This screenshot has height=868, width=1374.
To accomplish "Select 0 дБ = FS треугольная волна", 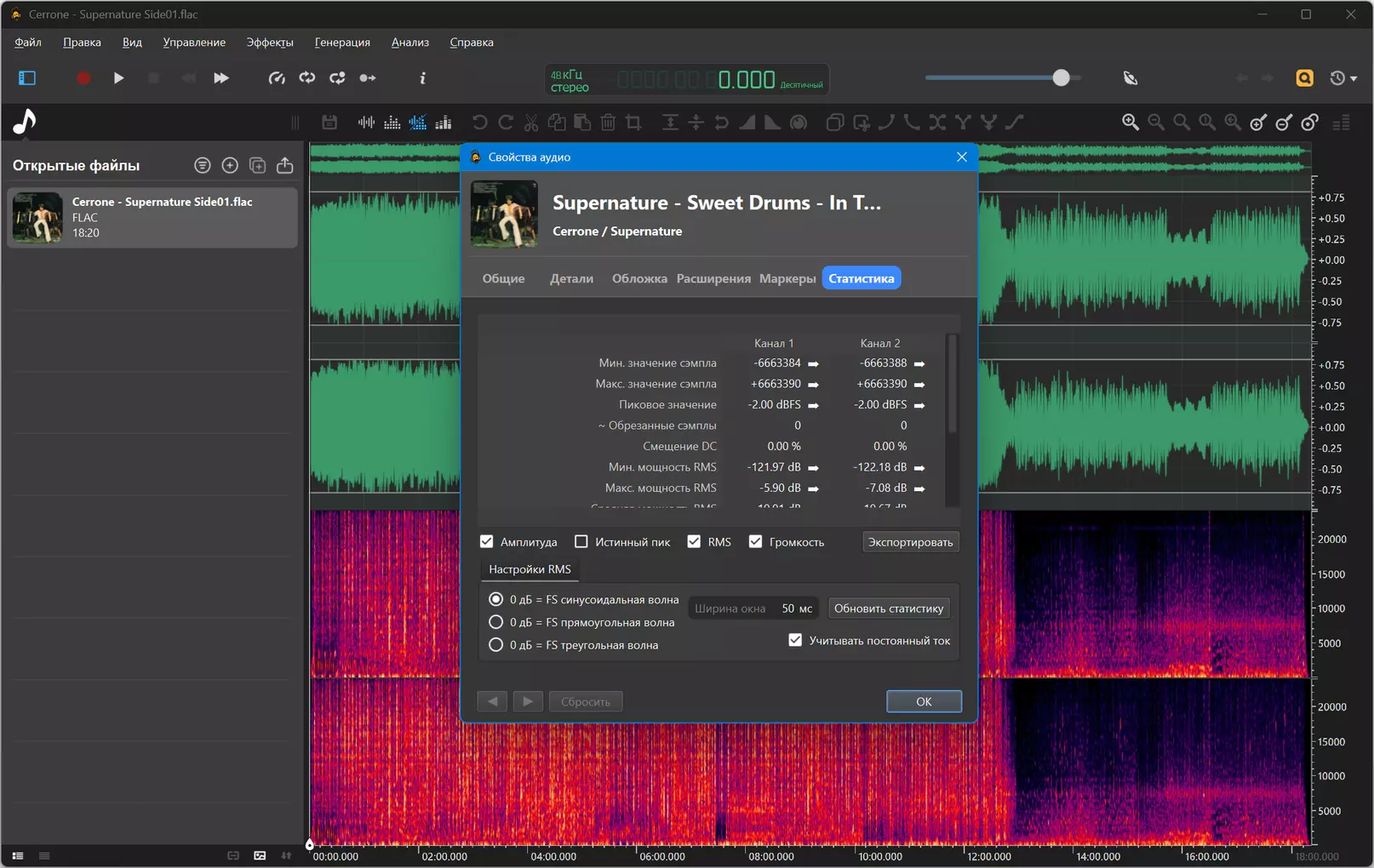I will point(496,645).
